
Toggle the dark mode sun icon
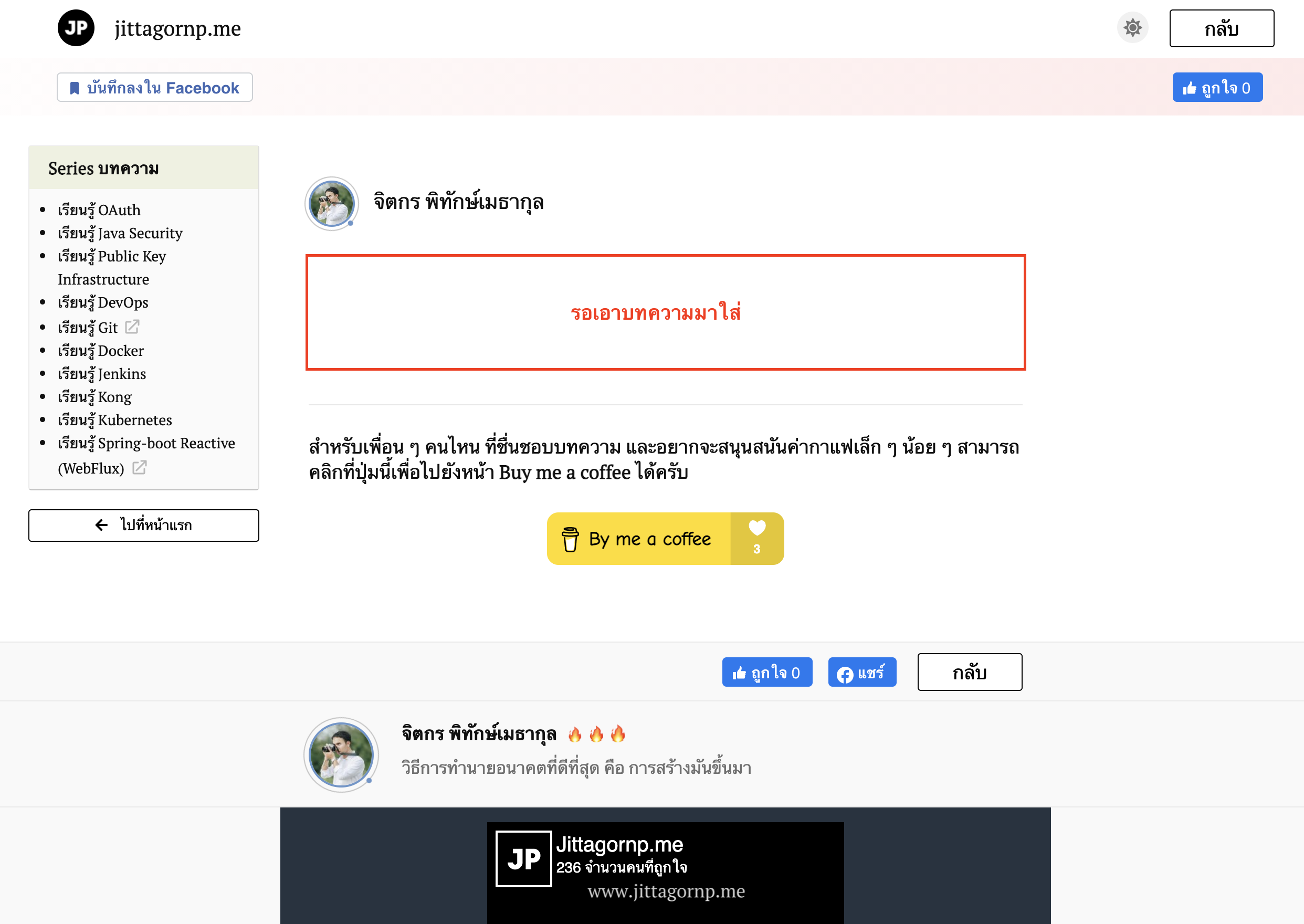tap(1132, 28)
